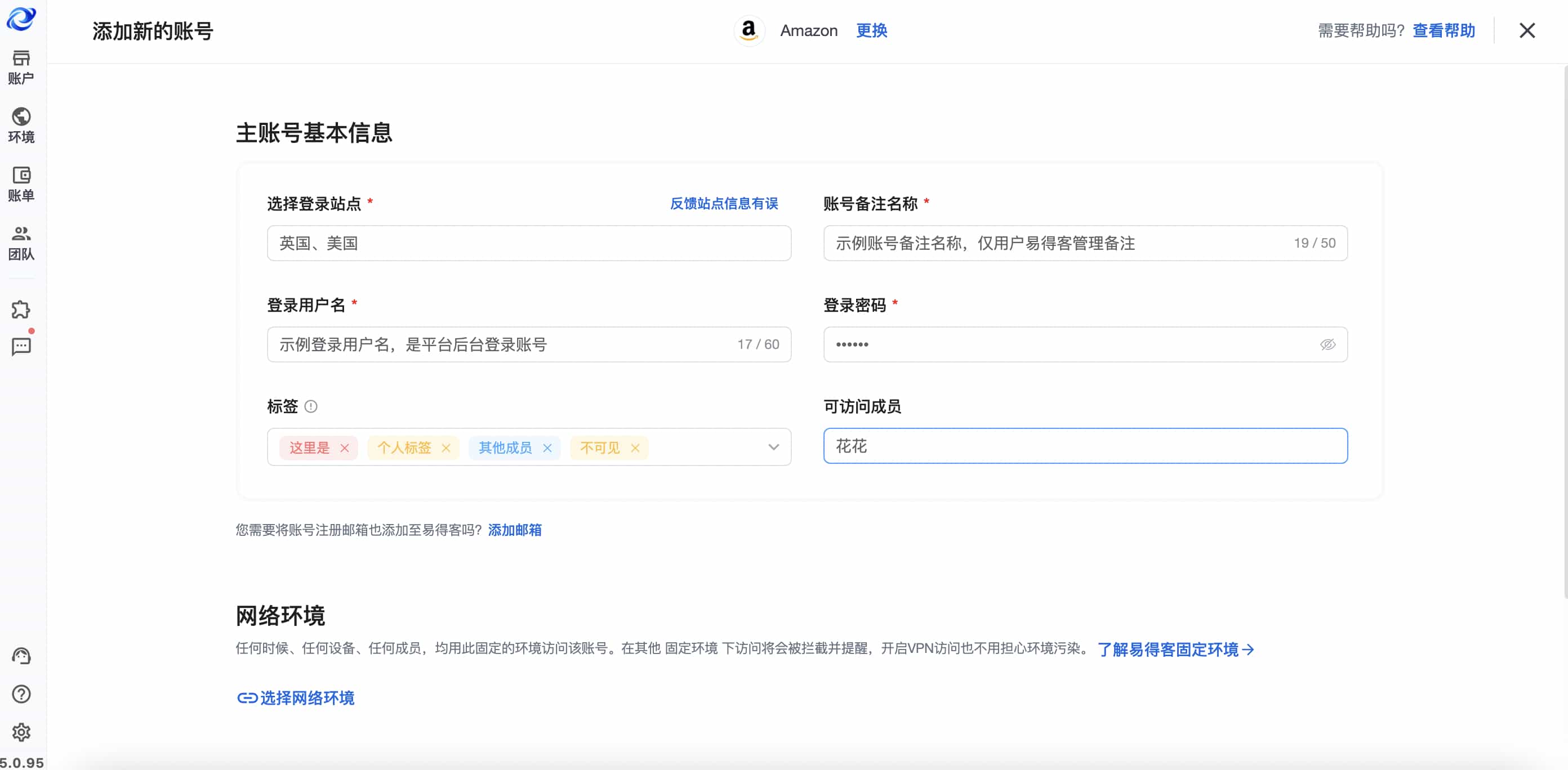Open the customer support headset icon

coord(21,656)
